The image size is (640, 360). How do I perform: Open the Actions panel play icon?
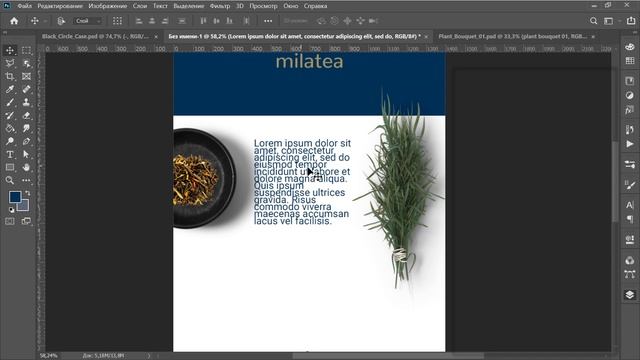(x=629, y=144)
